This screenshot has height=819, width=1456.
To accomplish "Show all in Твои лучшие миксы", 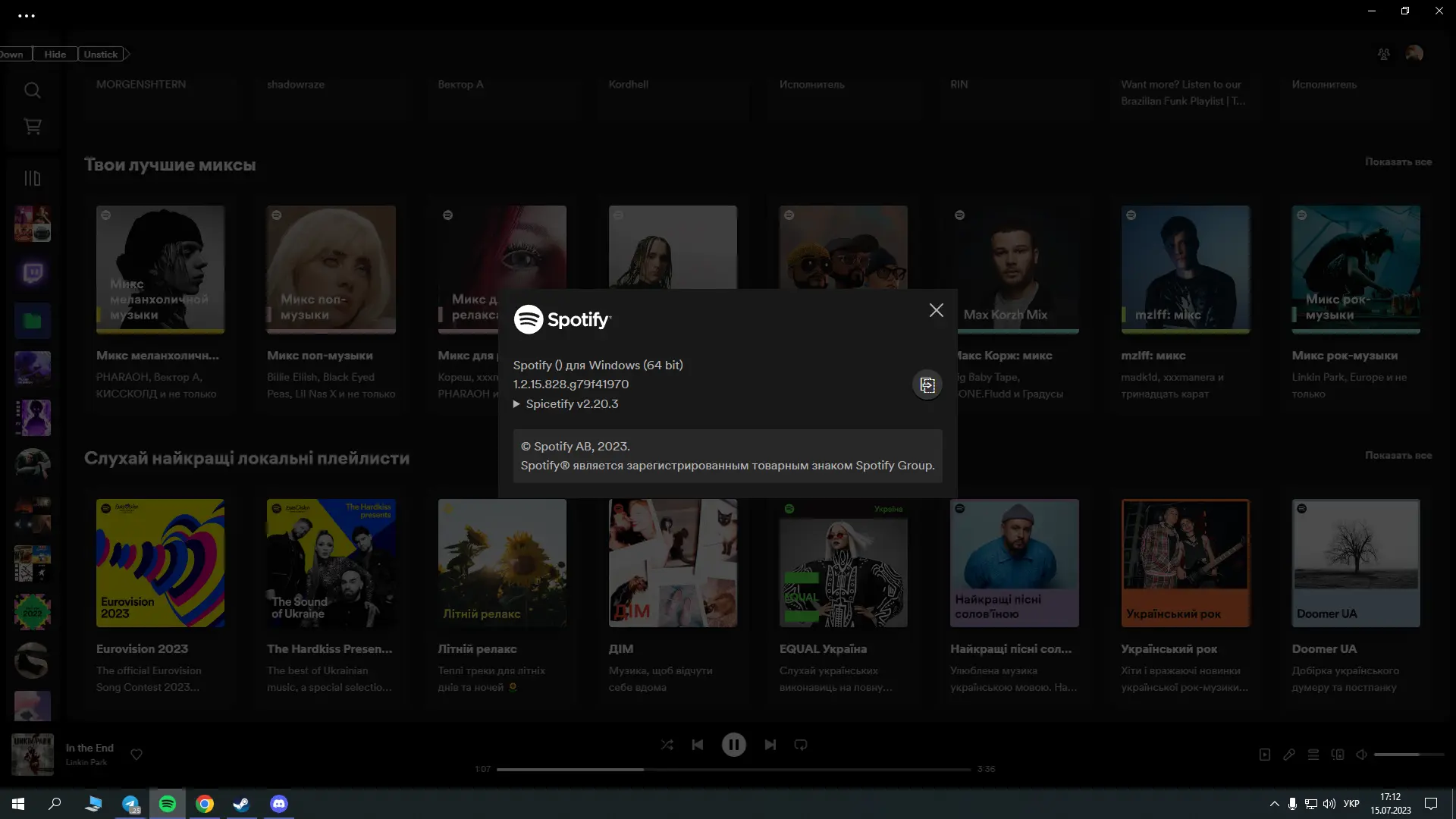I will [x=1398, y=162].
